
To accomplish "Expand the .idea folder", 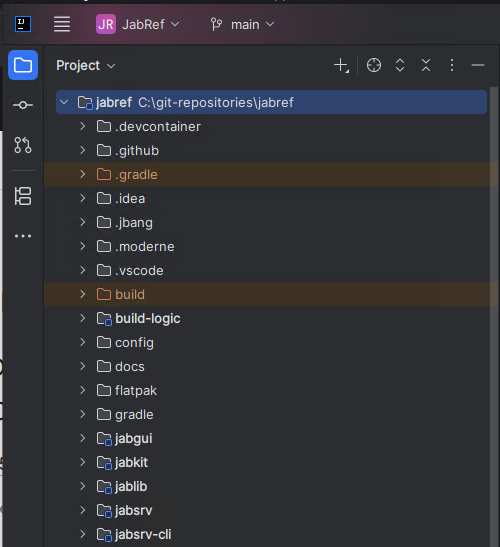I will tap(83, 198).
